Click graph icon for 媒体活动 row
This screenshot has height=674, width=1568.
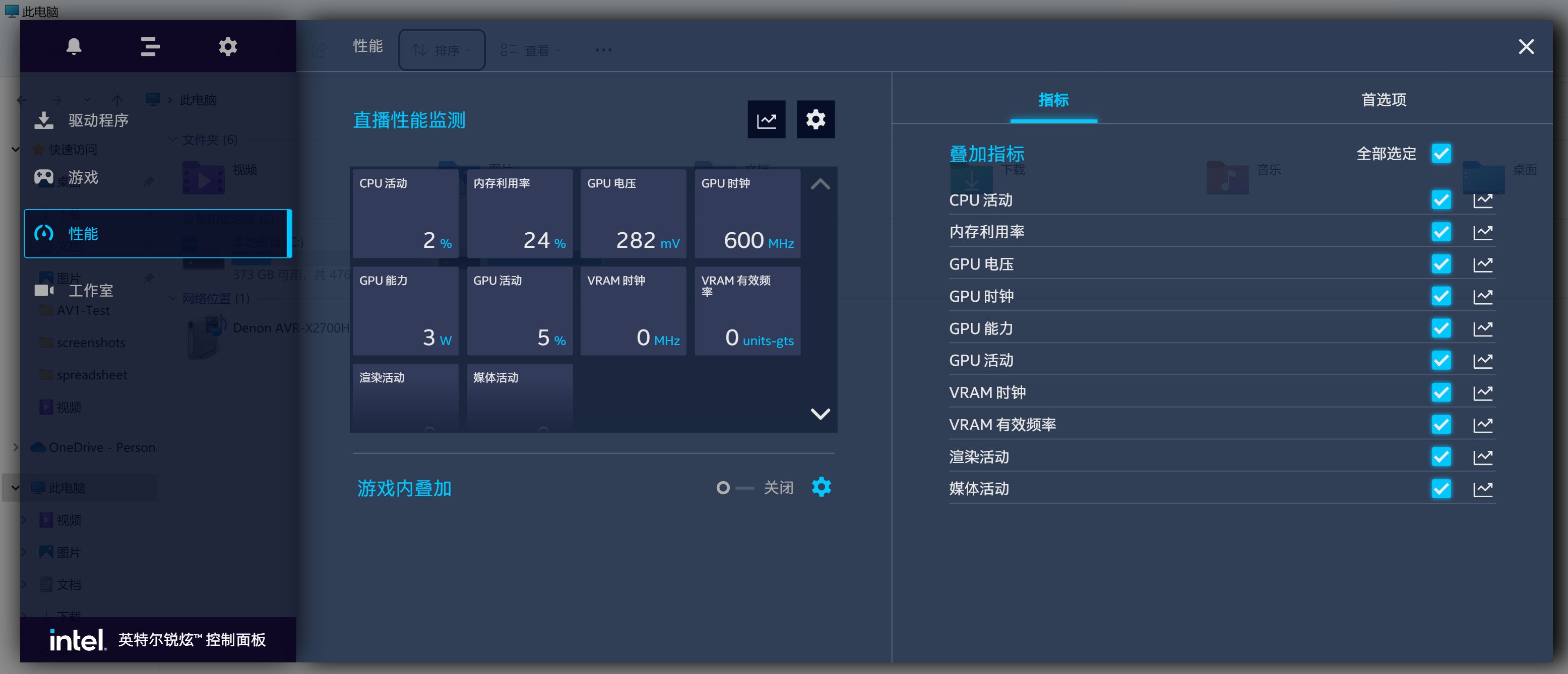pyautogui.click(x=1483, y=489)
